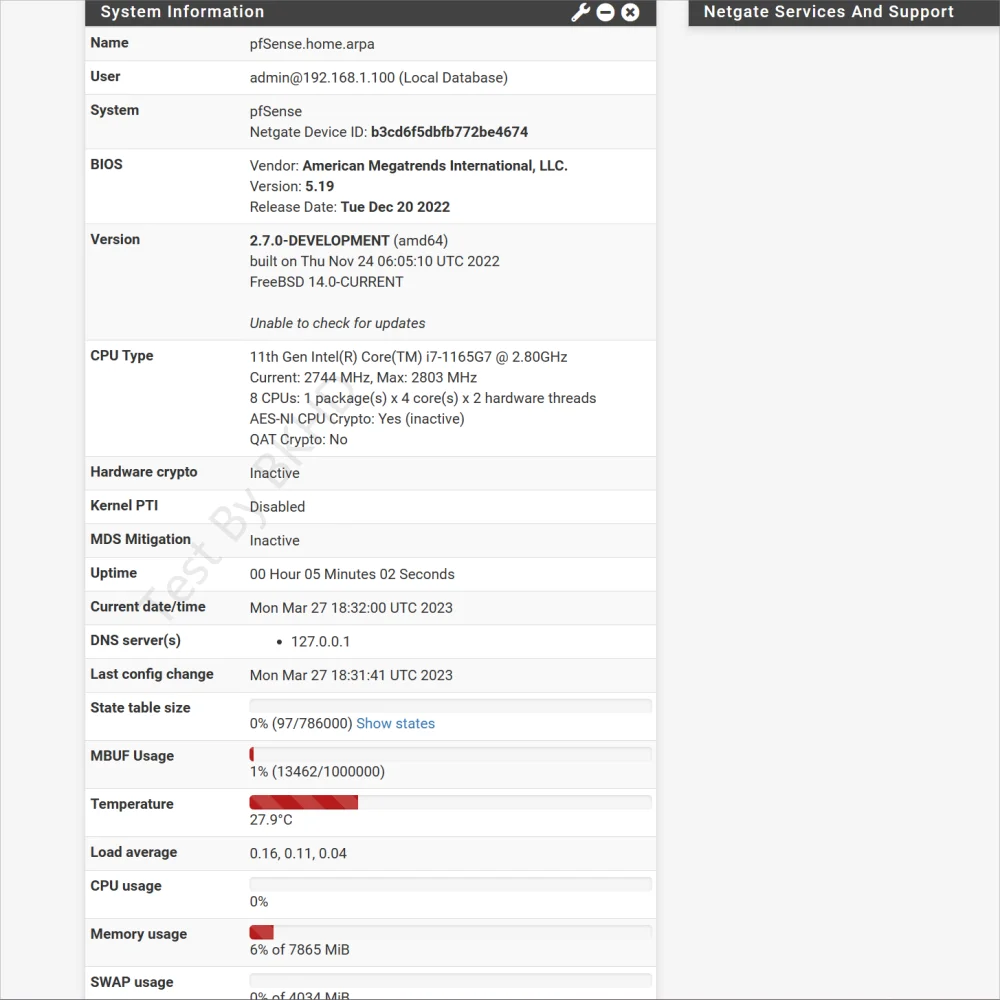Click the Hardware crypto Inactive value
Viewport: 1000px width, 1000px height.
[274, 473]
